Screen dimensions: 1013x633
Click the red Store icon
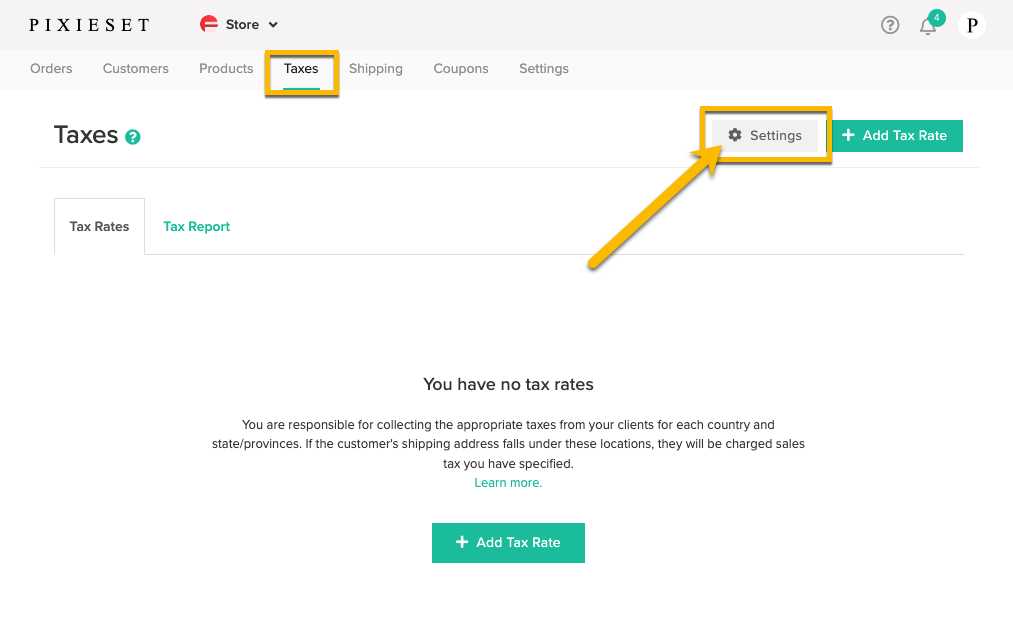point(209,25)
